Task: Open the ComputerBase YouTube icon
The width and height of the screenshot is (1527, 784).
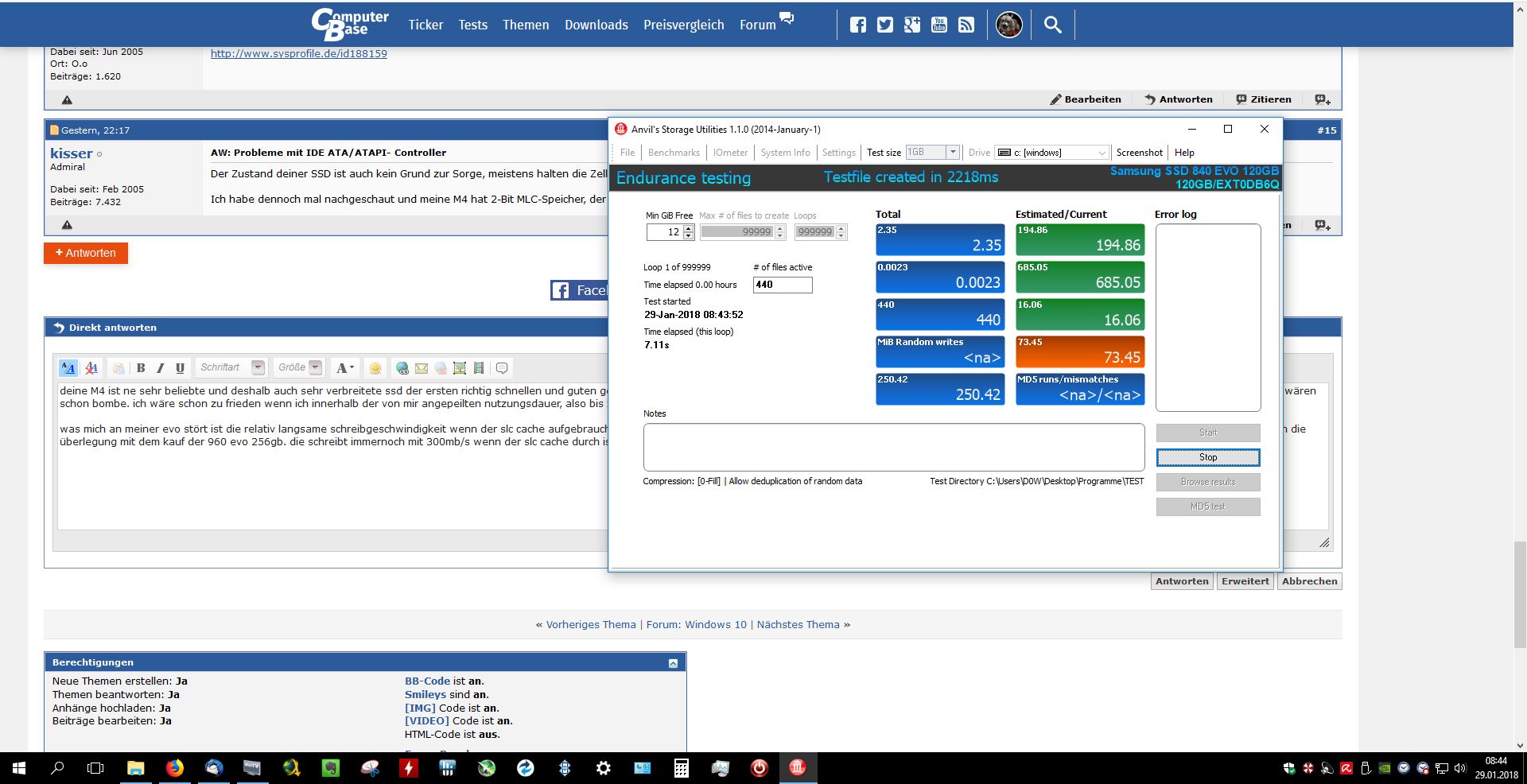Action: pos(939,25)
